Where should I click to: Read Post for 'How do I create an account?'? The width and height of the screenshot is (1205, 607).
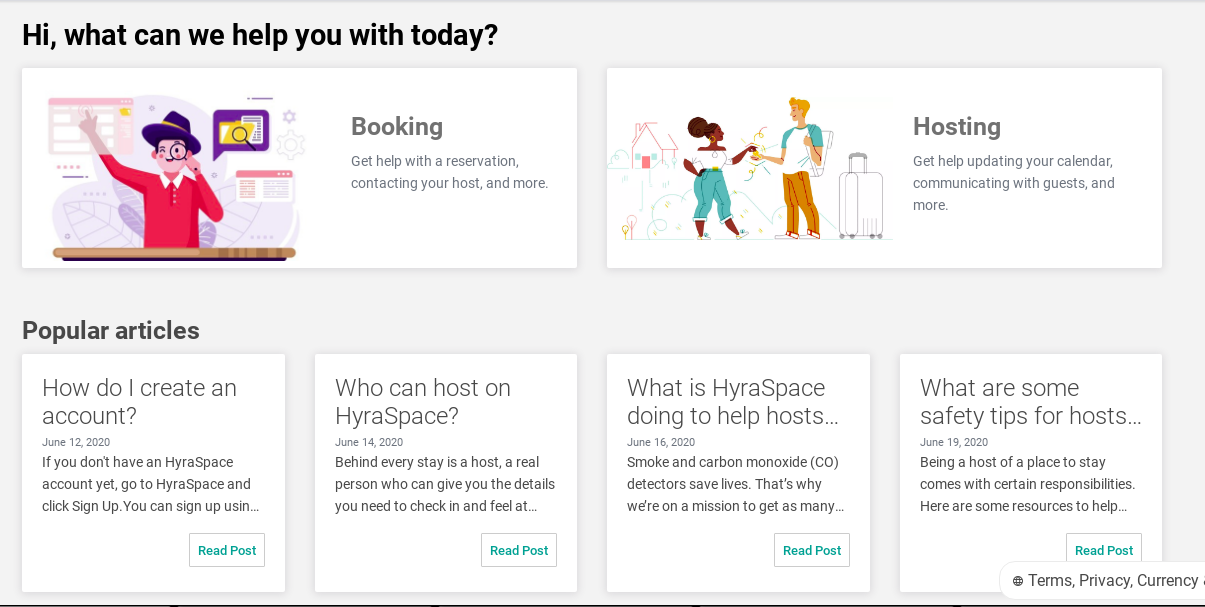pyautogui.click(x=227, y=550)
